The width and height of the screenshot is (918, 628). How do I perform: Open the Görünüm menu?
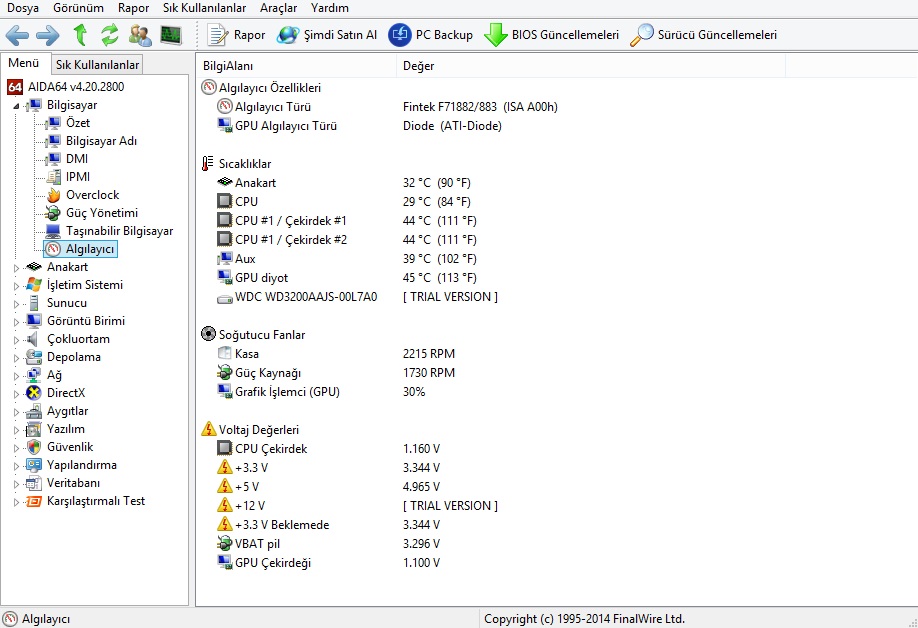click(x=78, y=8)
